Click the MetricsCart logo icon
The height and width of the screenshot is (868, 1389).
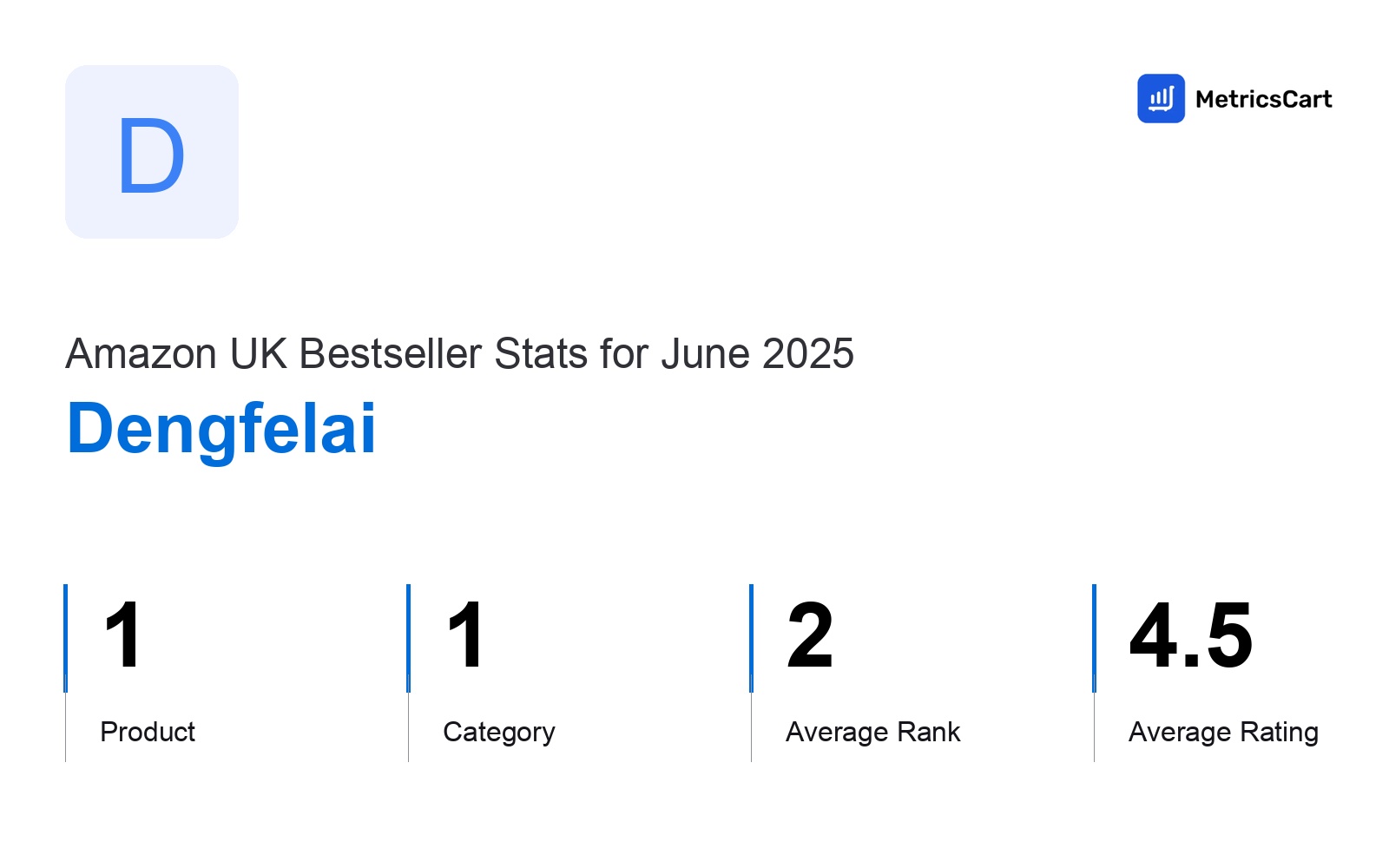1161,98
